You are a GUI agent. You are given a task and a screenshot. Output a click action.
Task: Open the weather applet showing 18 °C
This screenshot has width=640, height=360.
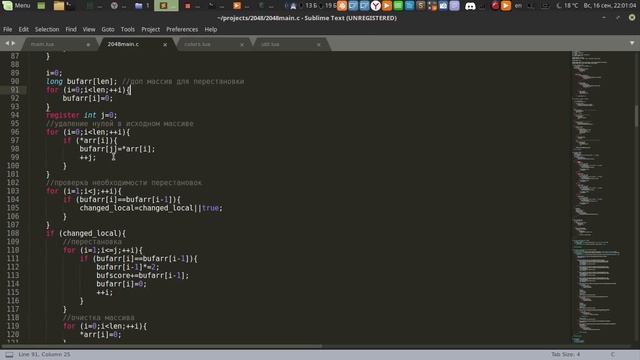click(x=568, y=6)
